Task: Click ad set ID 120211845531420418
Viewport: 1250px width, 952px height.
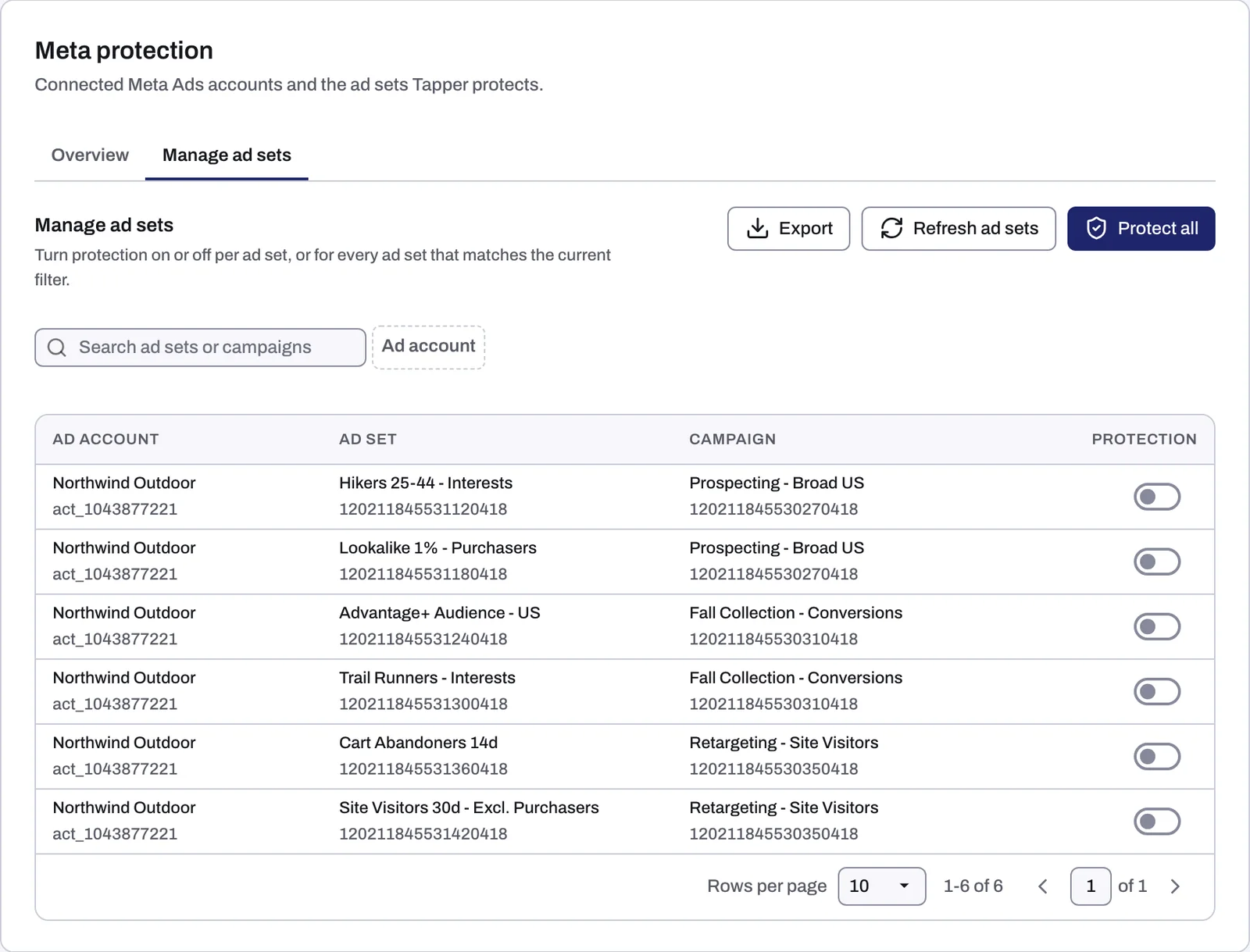Action: pos(423,834)
